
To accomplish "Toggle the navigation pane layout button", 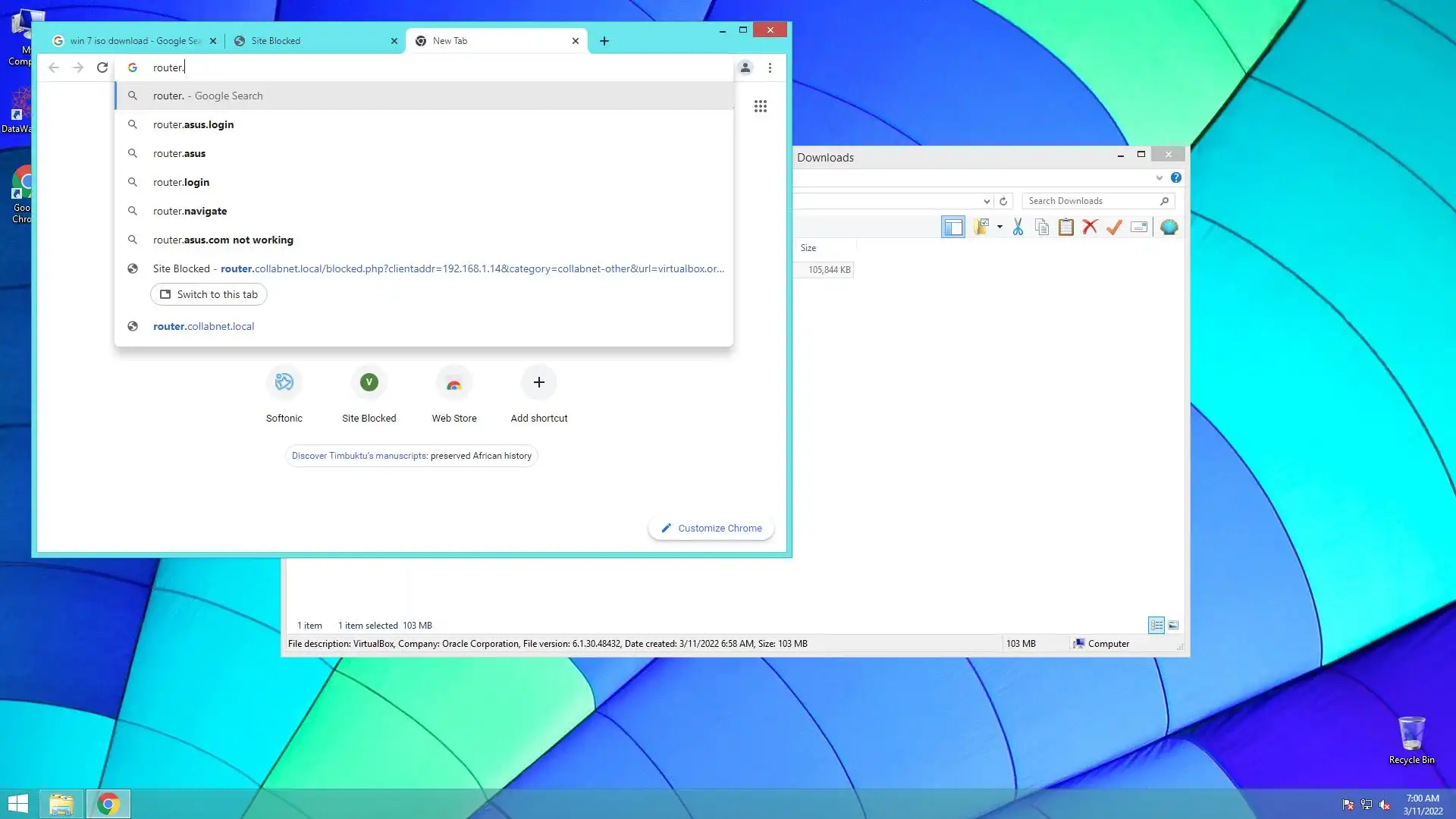I will 952,227.
